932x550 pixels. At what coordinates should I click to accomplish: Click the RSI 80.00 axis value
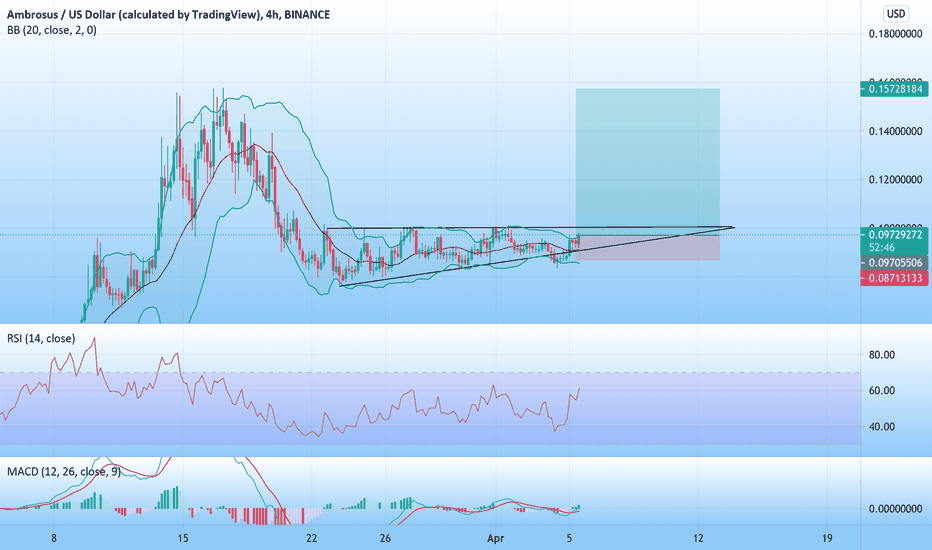(881, 355)
